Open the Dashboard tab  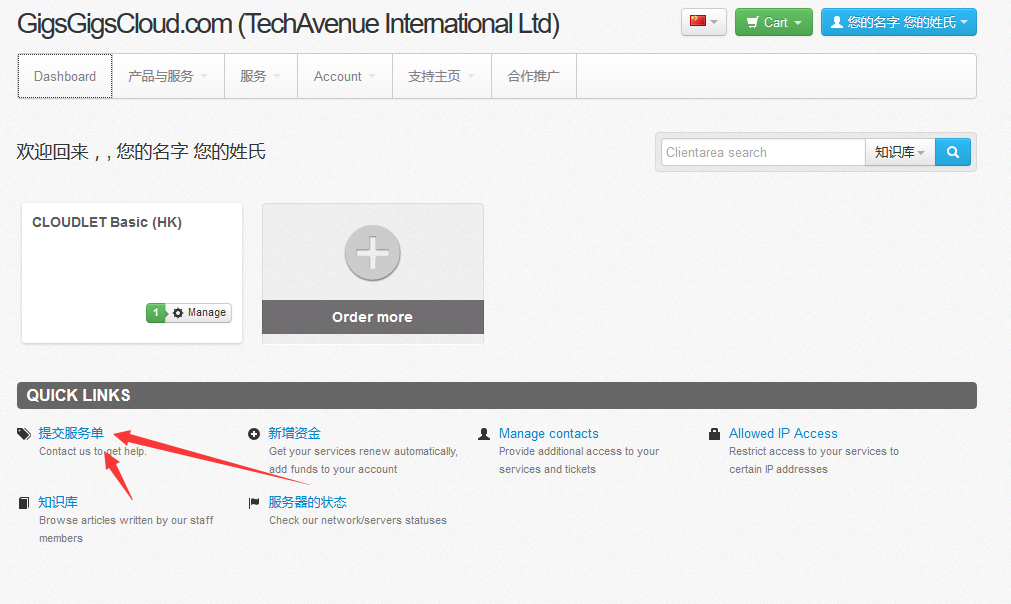click(x=65, y=76)
